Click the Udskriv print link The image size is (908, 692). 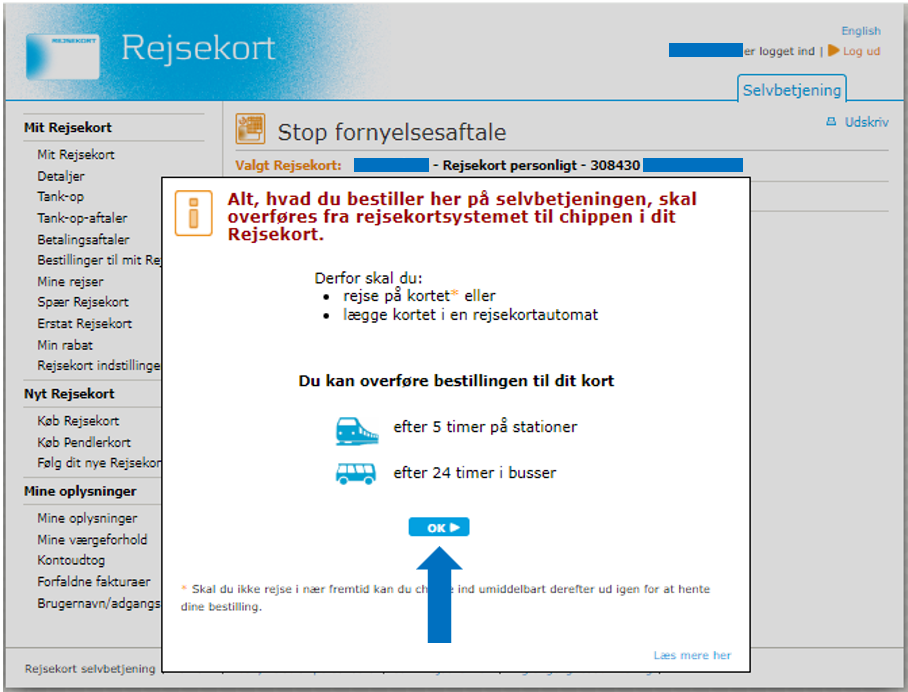[x=866, y=122]
